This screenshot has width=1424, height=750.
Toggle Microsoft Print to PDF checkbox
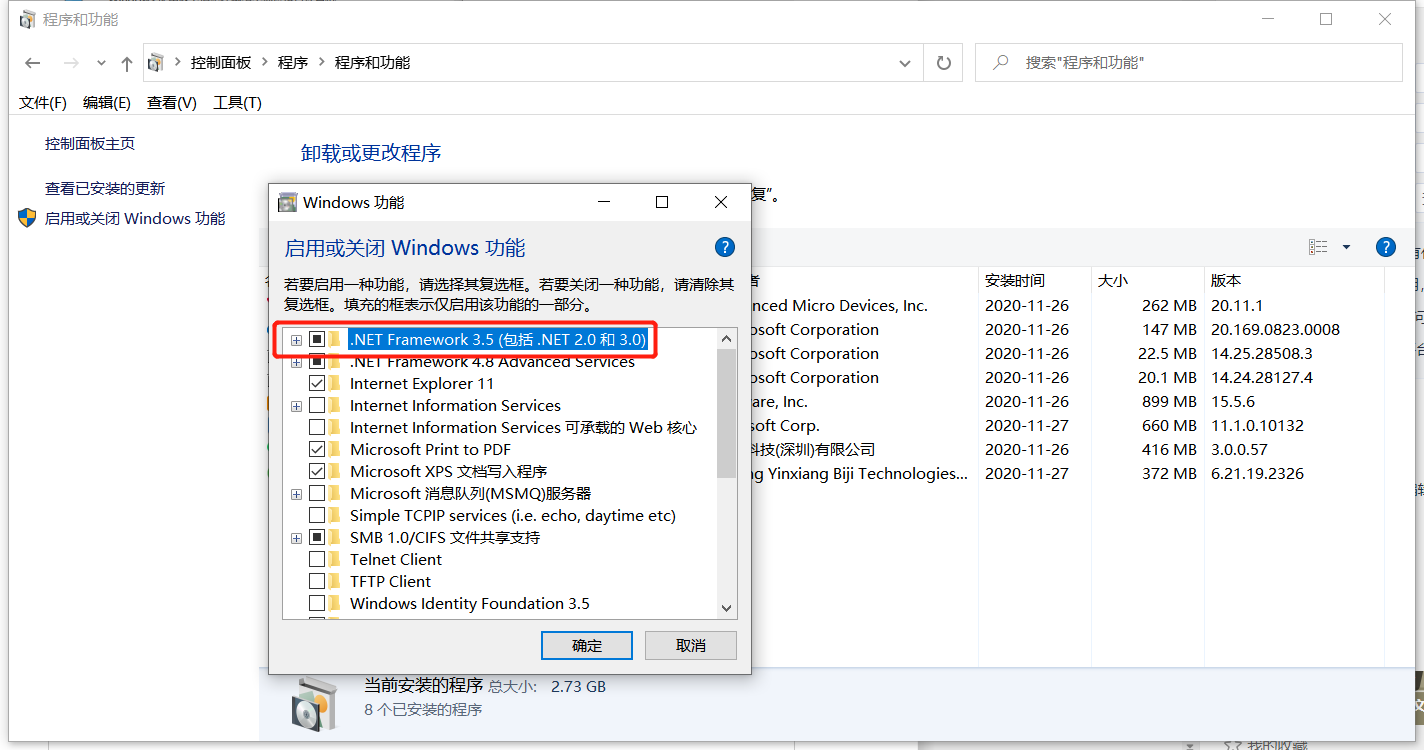pyautogui.click(x=317, y=450)
